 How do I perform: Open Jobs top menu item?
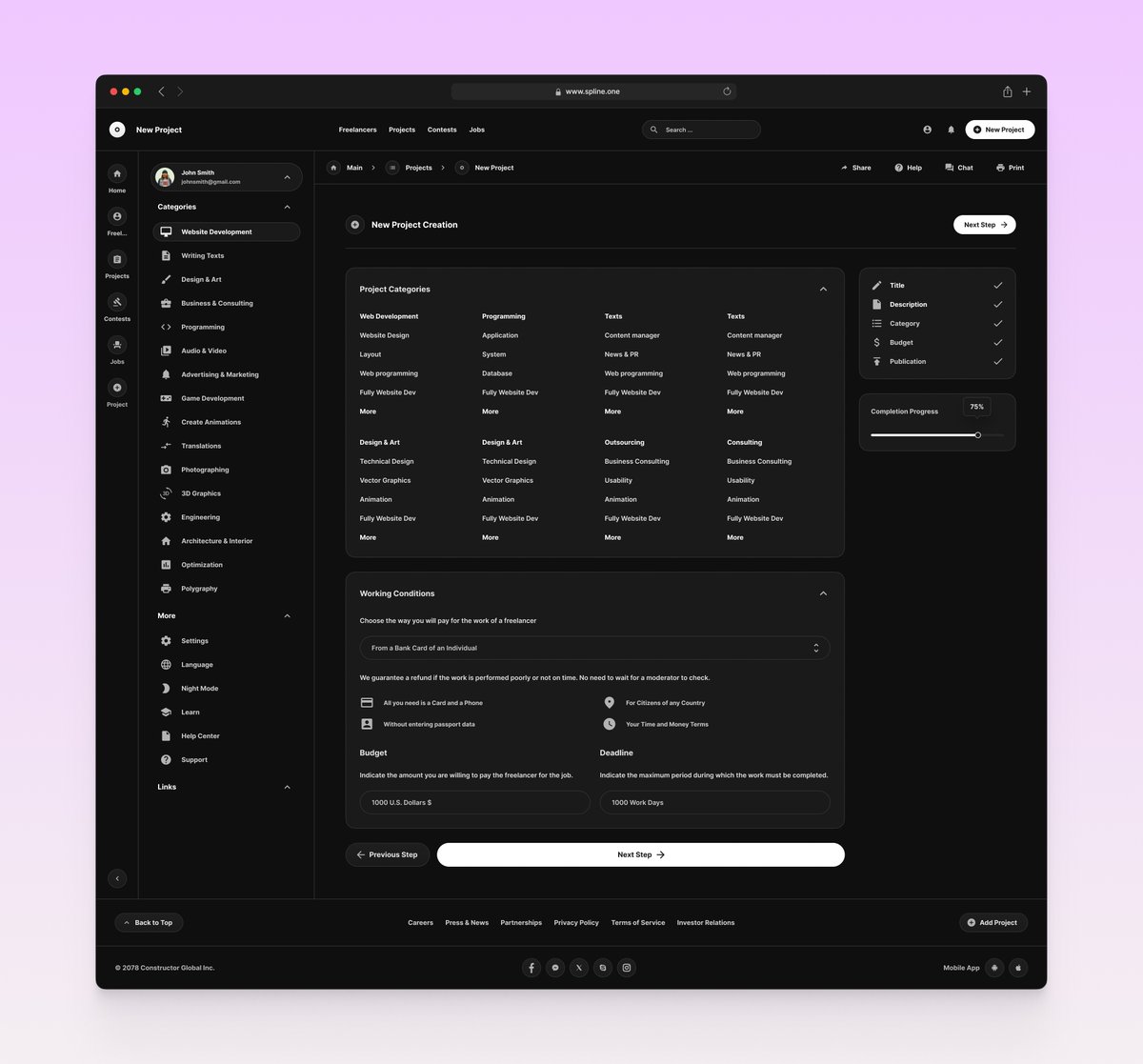coord(477,130)
